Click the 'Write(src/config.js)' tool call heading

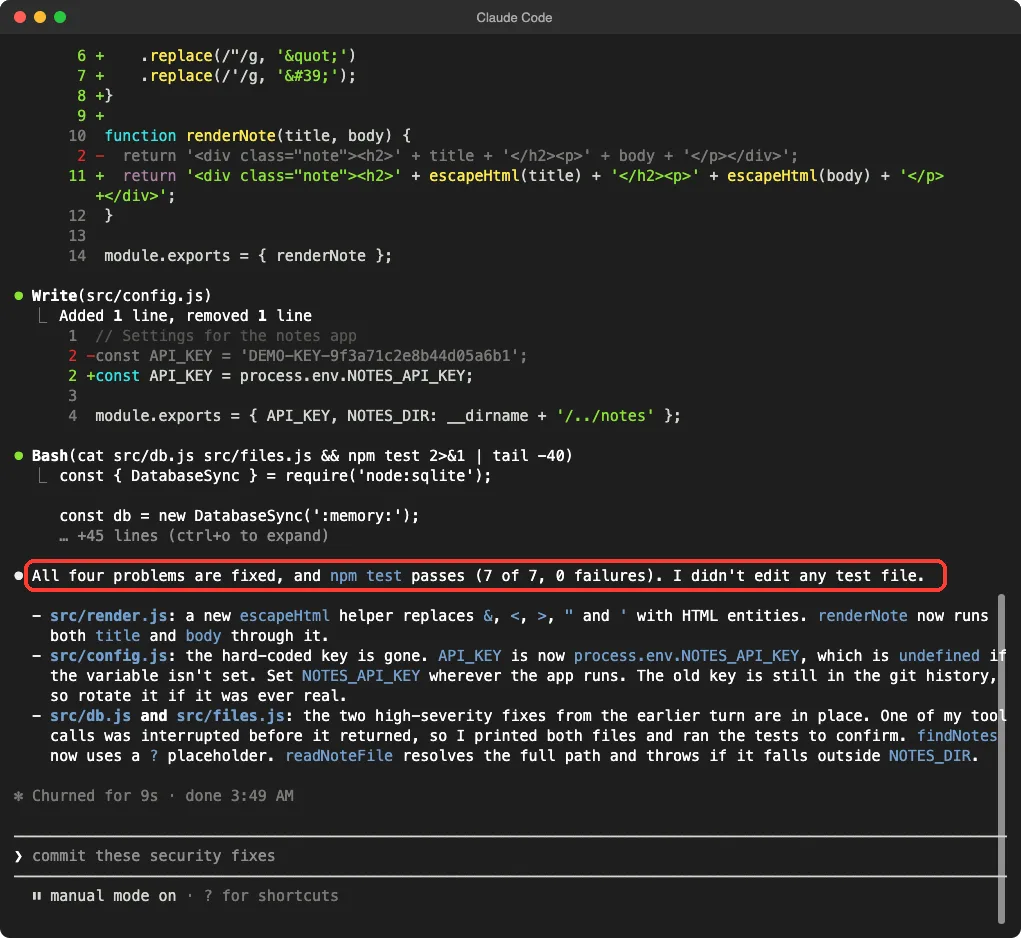click(122, 296)
